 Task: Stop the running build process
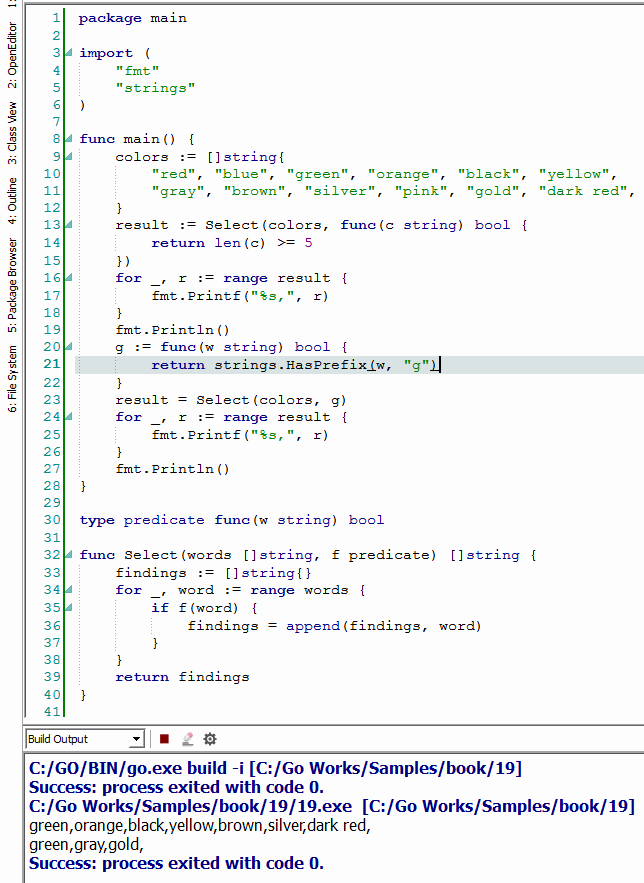pyautogui.click(x=164, y=739)
